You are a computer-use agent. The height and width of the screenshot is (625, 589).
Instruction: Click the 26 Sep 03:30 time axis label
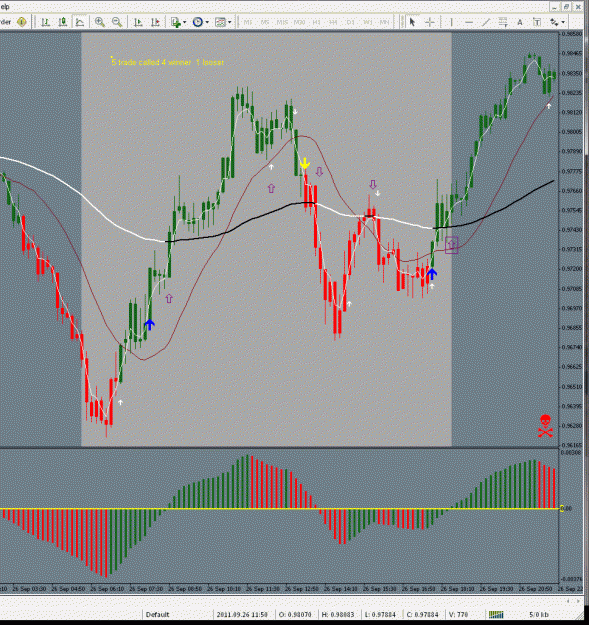pos(29,588)
